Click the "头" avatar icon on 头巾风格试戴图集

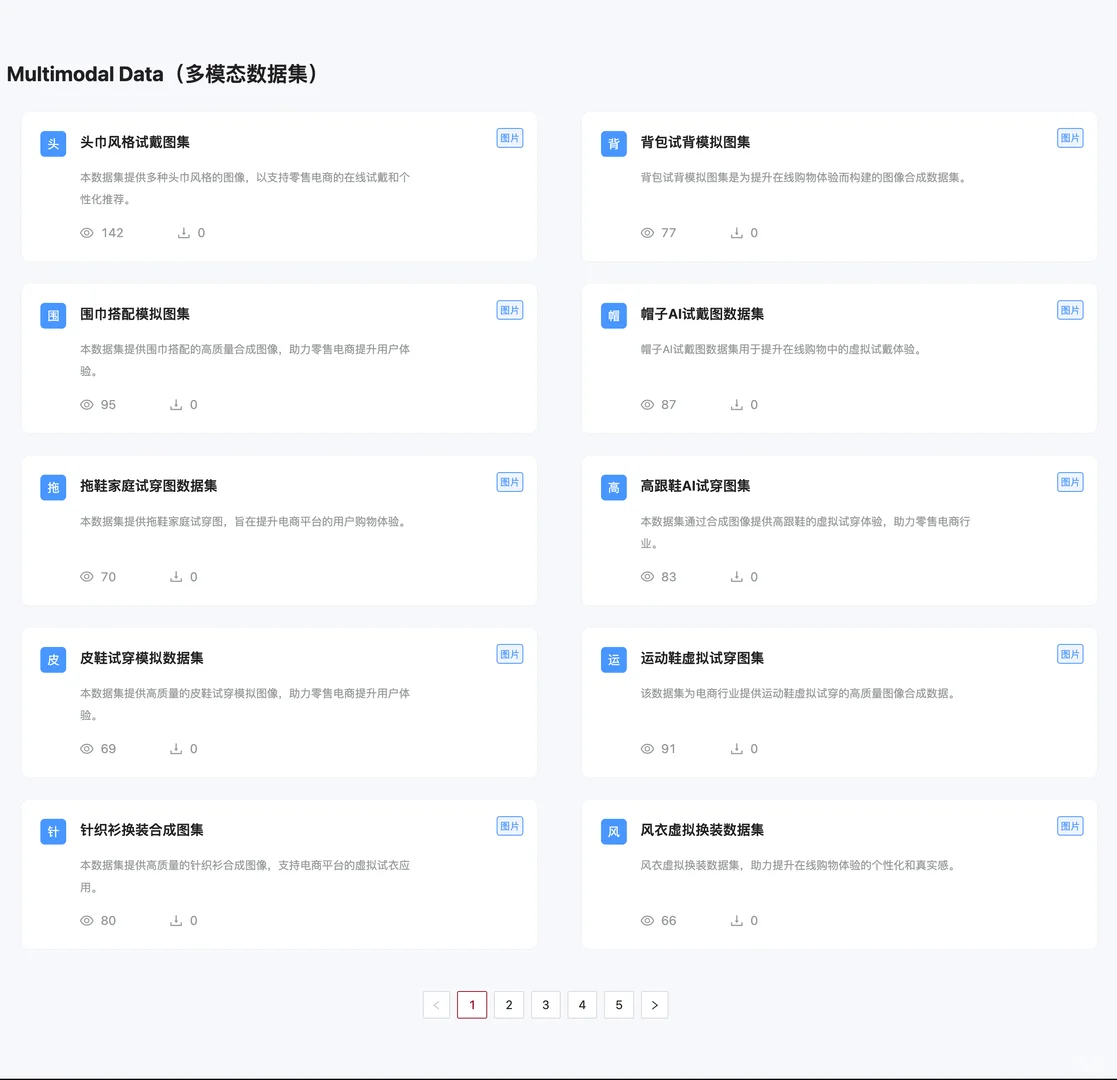52,143
